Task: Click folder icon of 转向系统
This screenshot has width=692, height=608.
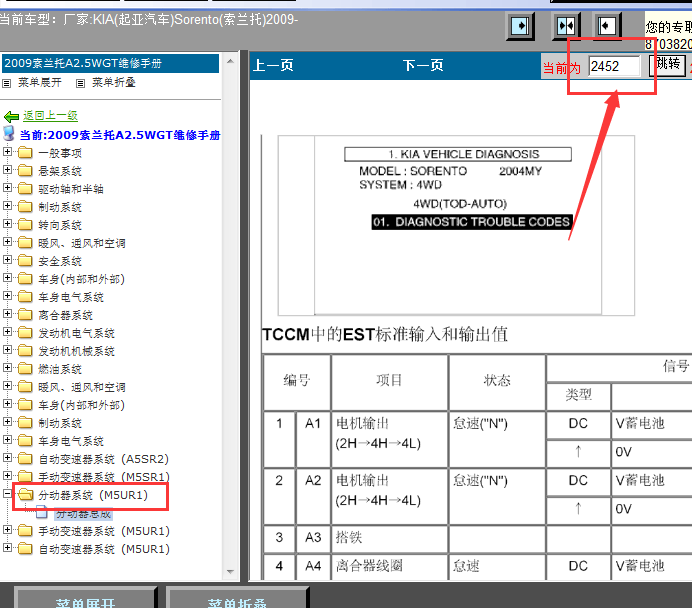Action: [25, 225]
